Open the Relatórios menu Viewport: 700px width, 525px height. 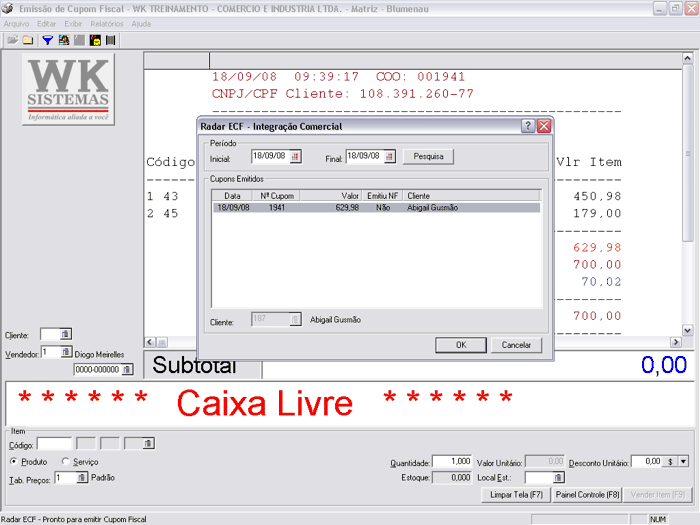pyautogui.click(x=106, y=23)
